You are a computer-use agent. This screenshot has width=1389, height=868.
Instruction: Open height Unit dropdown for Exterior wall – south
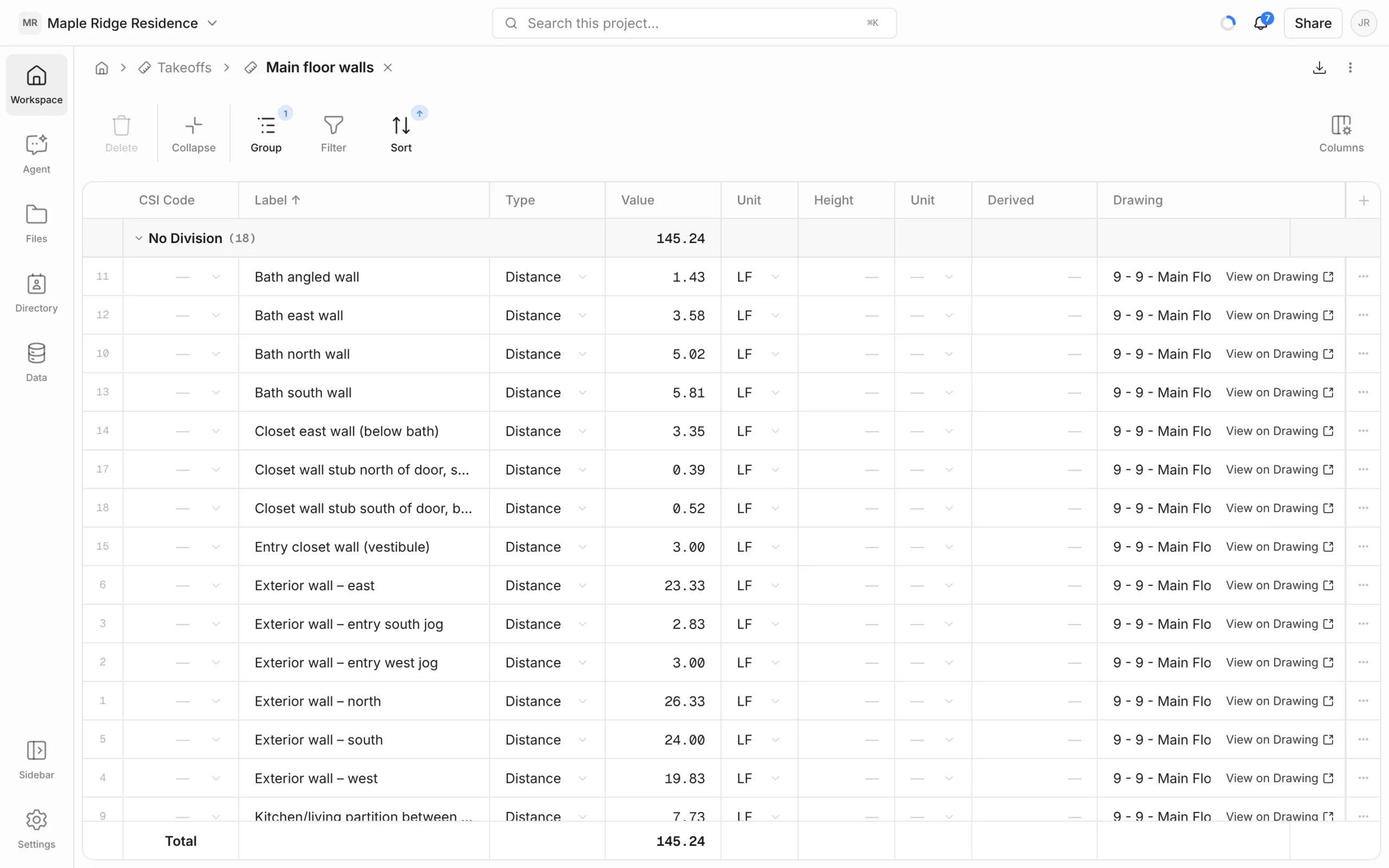(x=949, y=740)
